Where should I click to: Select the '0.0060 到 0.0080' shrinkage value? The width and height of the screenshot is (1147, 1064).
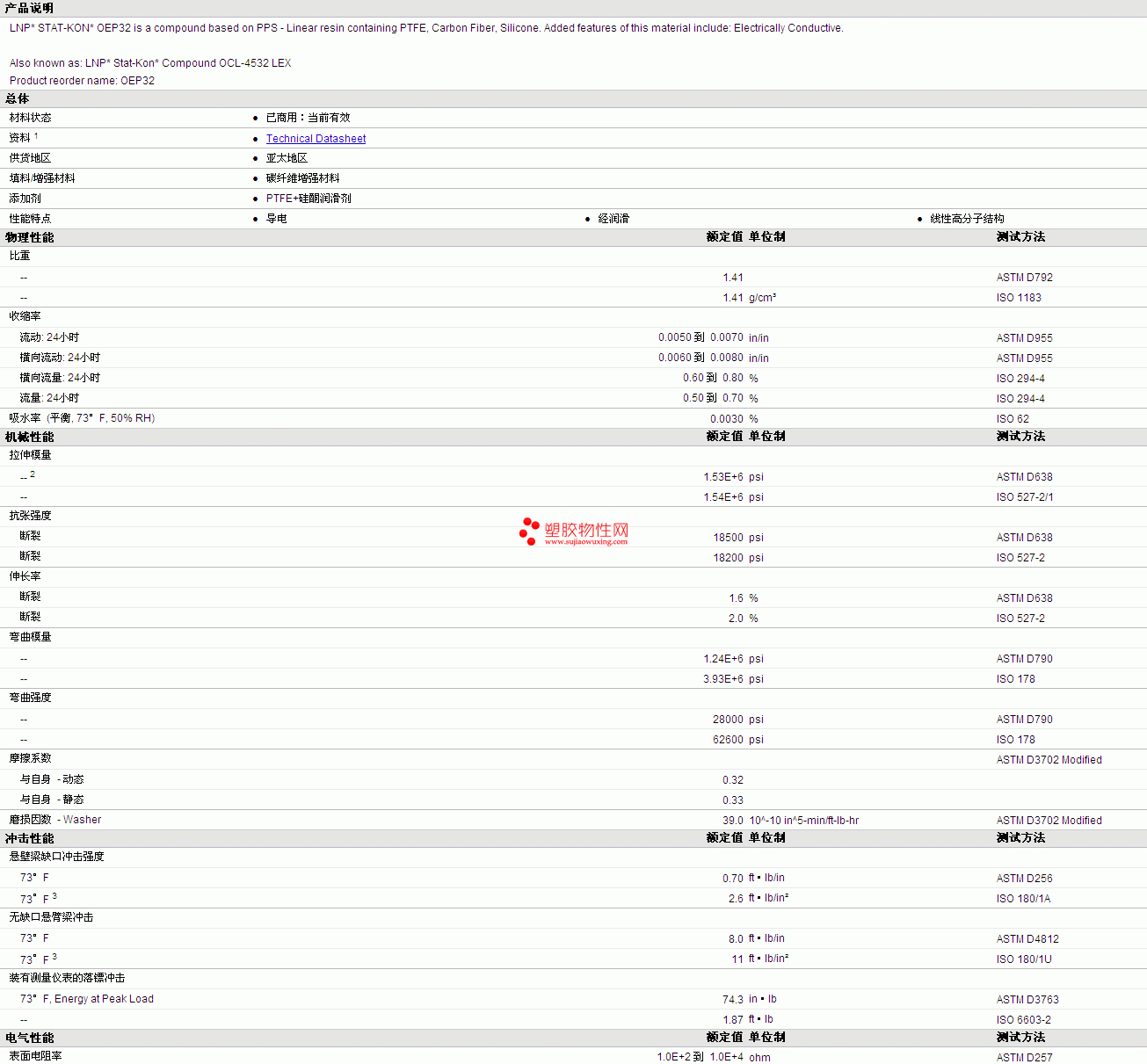coord(701,358)
